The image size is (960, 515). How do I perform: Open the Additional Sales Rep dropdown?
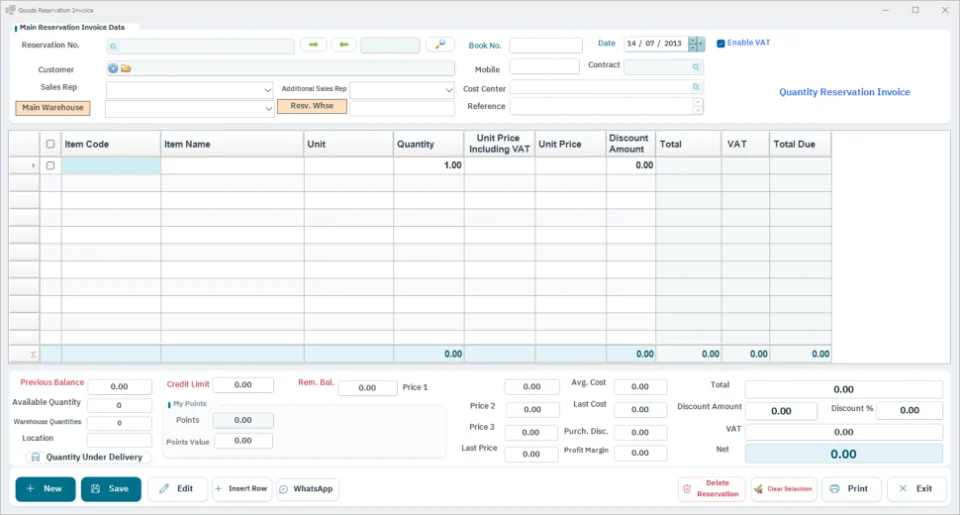[448, 90]
